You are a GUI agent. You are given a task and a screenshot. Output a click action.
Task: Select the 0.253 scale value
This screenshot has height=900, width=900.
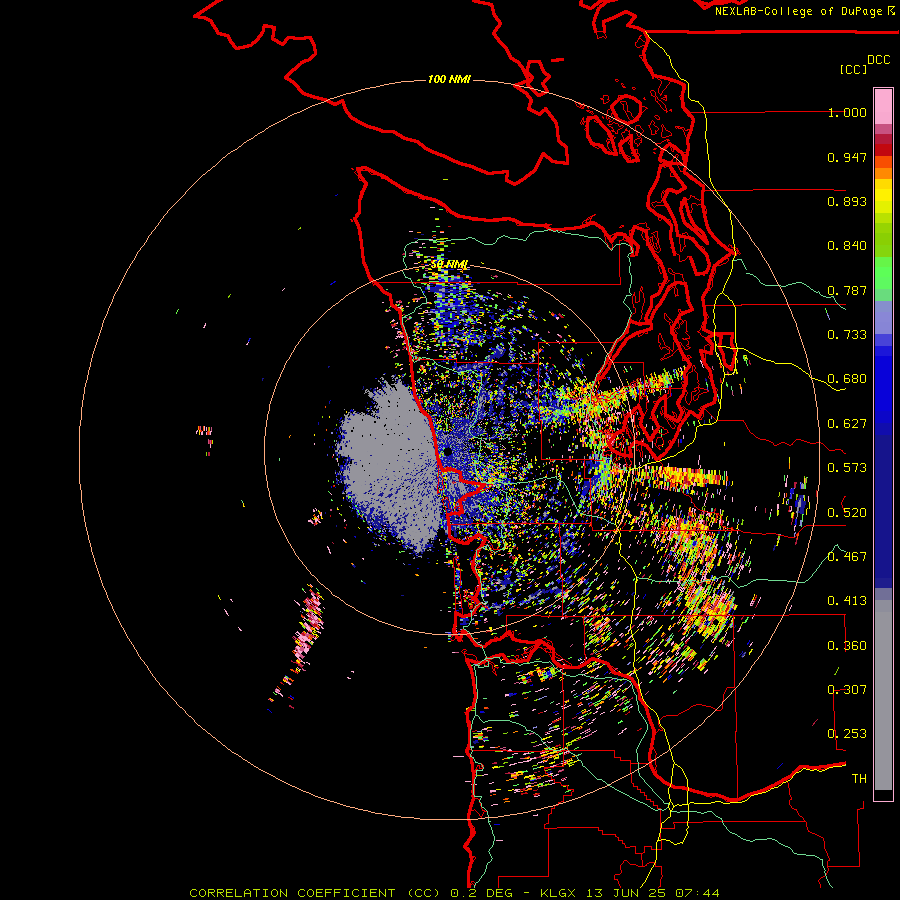point(847,734)
